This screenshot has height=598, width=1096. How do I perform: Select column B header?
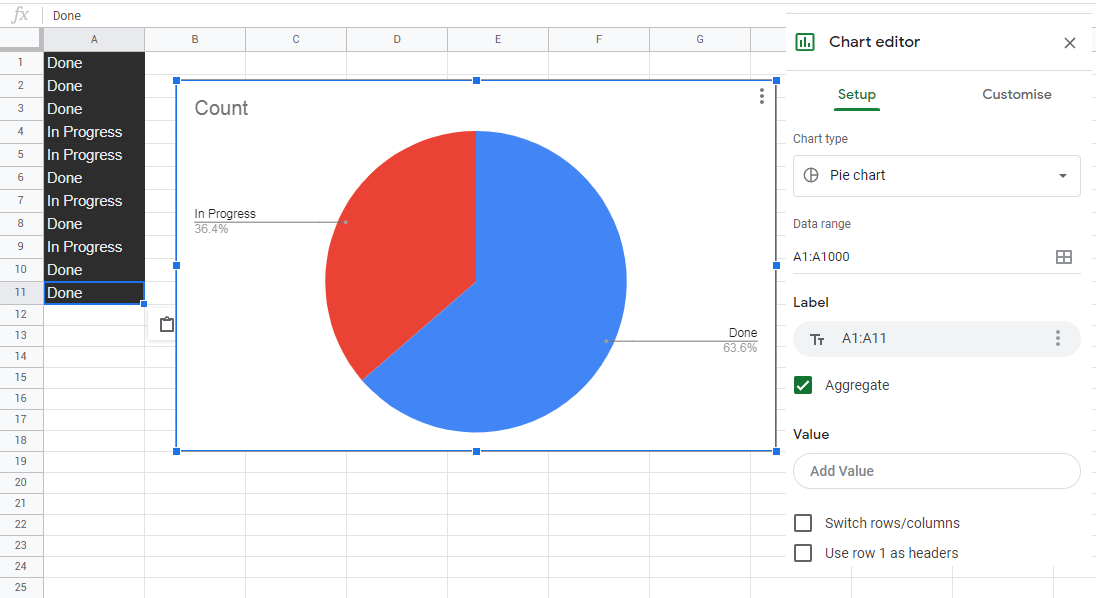tap(195, 40)
